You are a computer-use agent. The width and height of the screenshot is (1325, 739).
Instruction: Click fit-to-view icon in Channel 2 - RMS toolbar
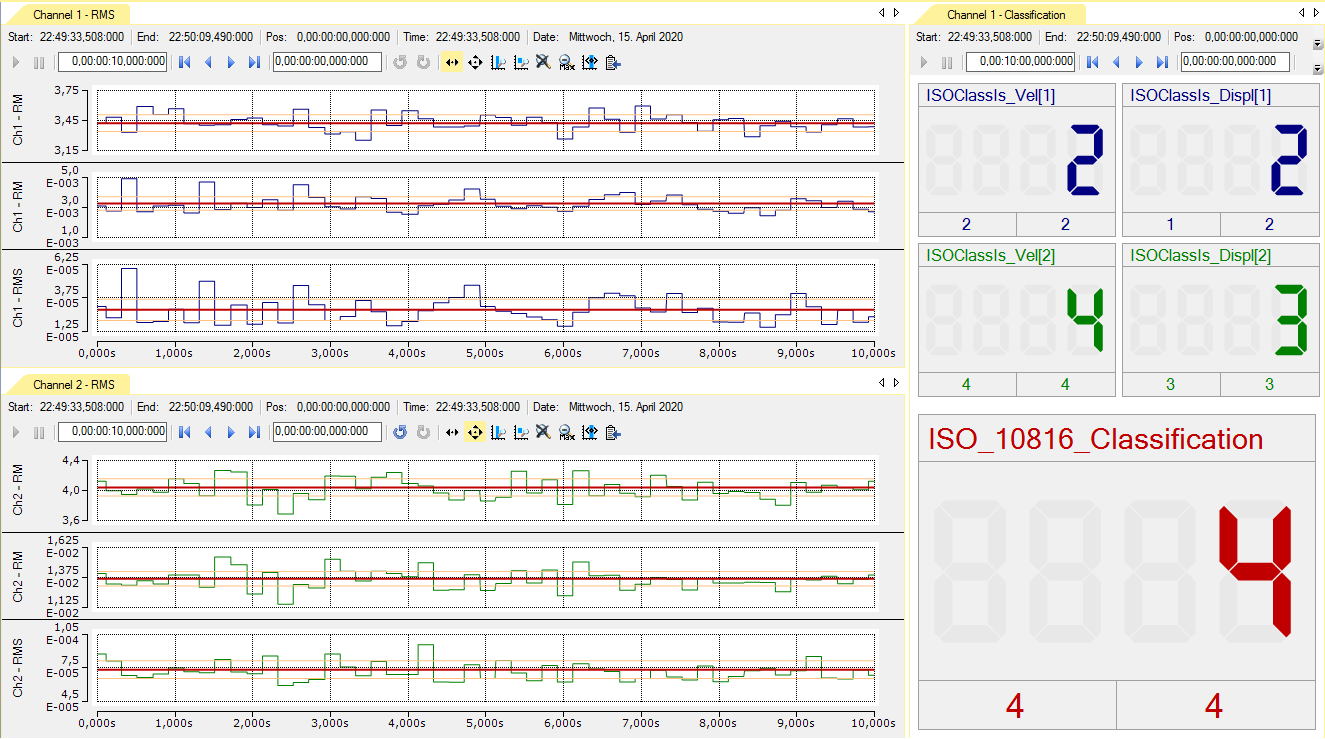[589, 432]
